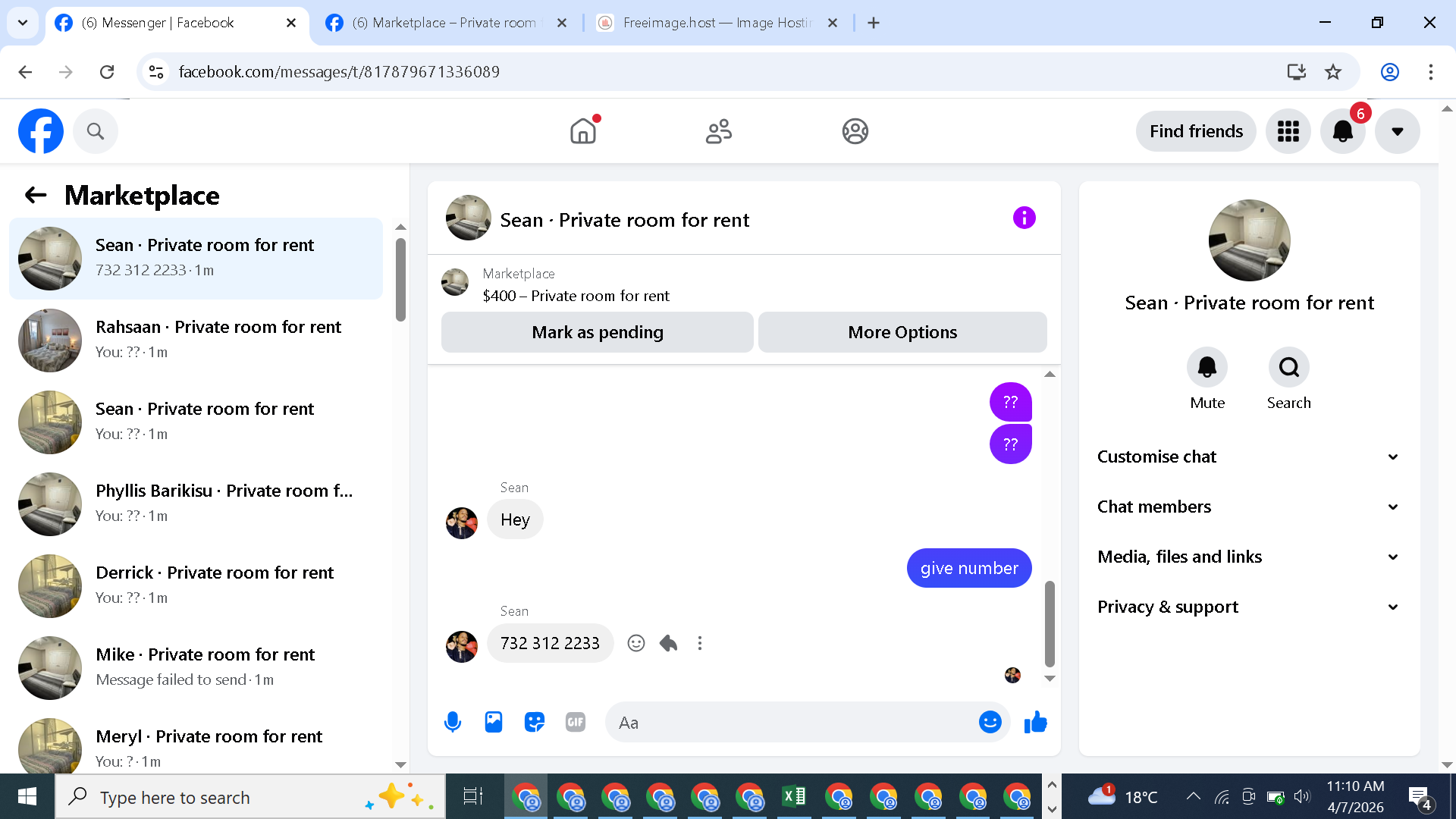1456x819 pixels.
Task: Open the GIF picker icon
Action: pos(576,722)
